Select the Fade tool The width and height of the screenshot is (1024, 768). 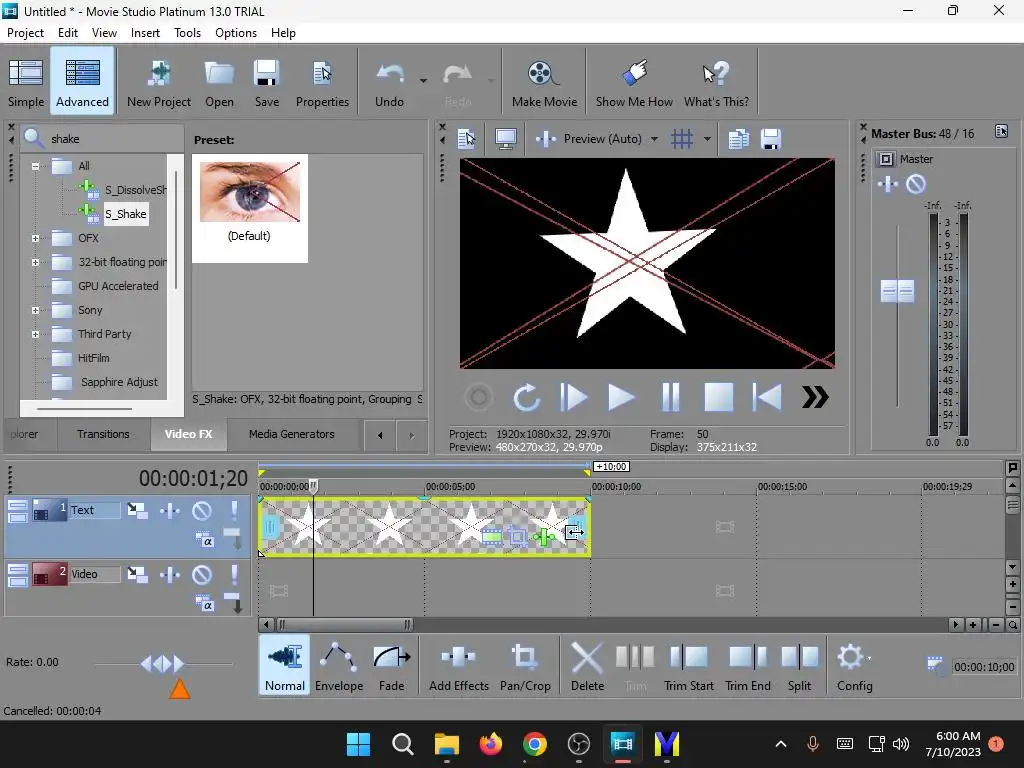[391, 666]
